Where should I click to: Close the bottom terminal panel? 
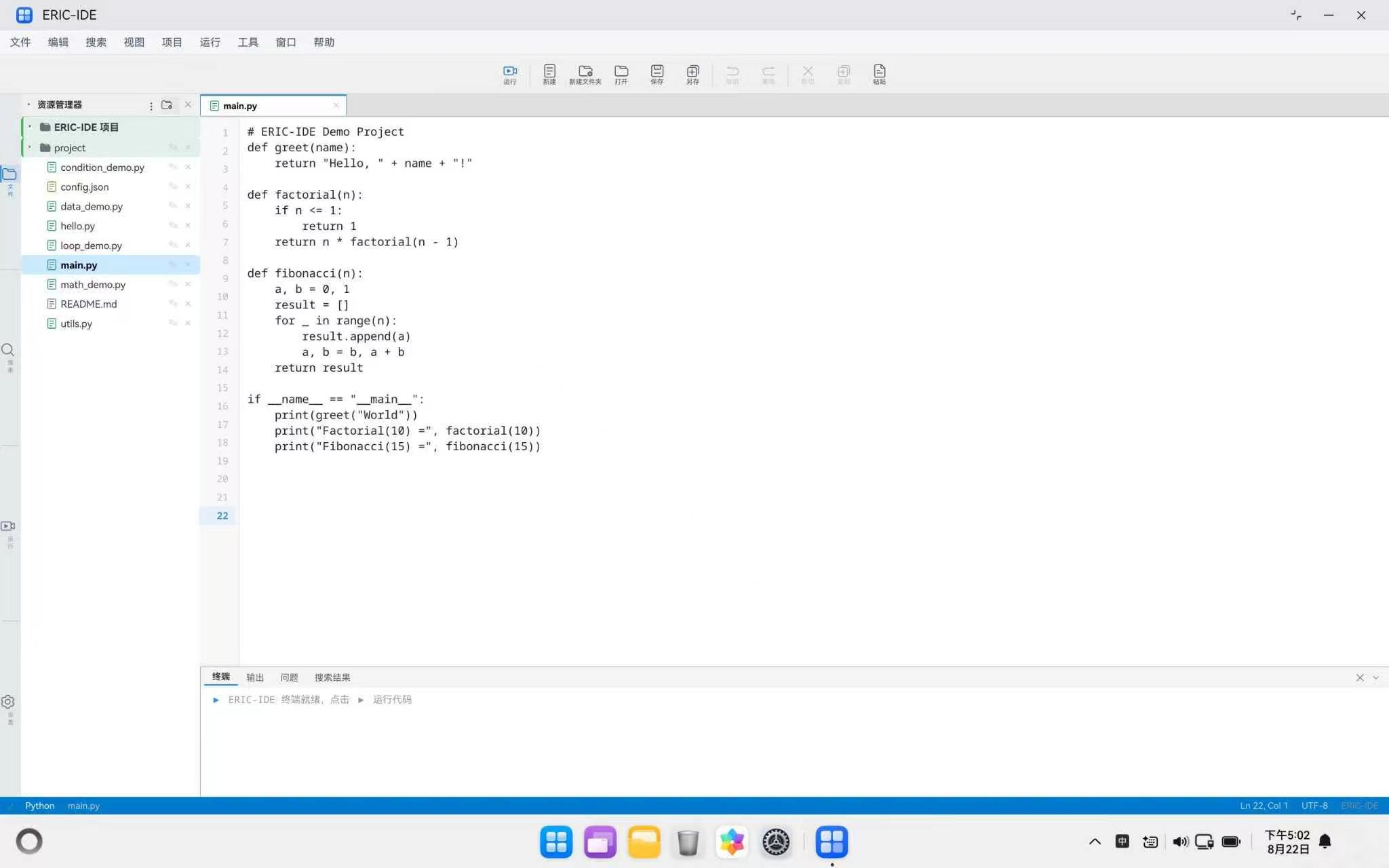(x=1360, y=677)
